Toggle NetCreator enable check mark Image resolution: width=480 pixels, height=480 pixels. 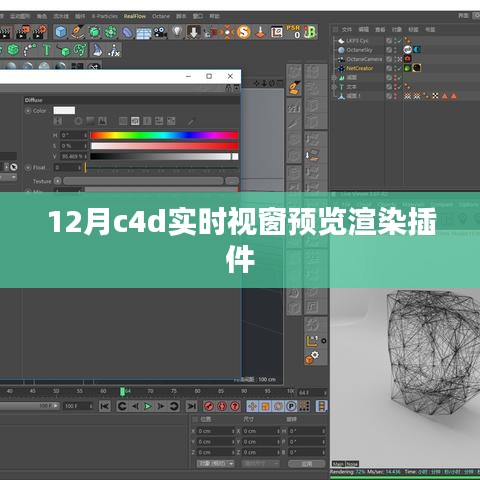(398, 68)
